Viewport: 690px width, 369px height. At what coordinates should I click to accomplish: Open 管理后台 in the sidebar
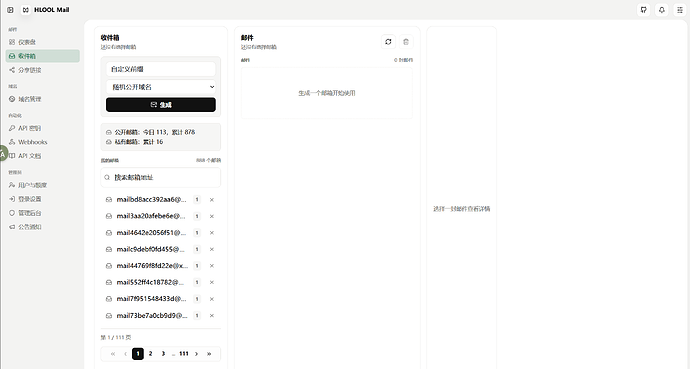pyautogui.click(x=43, y=213)
